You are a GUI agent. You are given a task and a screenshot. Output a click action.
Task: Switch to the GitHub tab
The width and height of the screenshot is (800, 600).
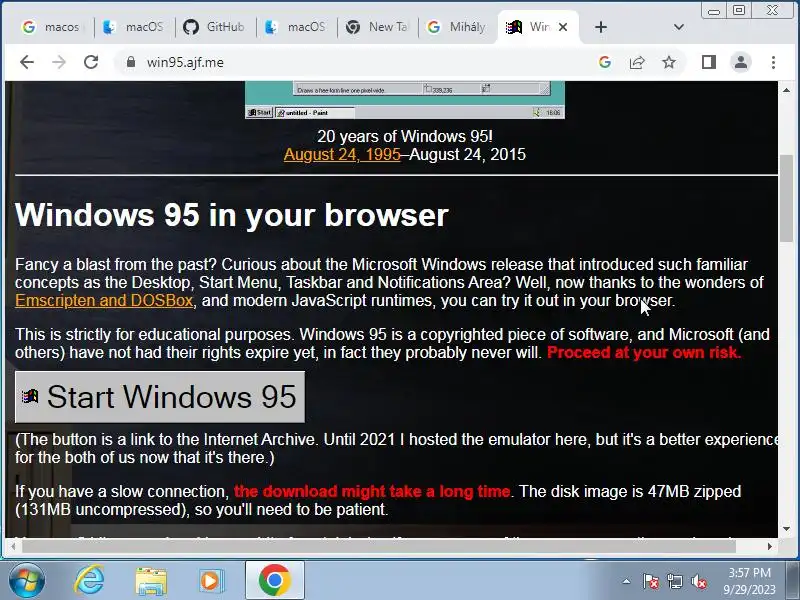[x=215, y=27]
